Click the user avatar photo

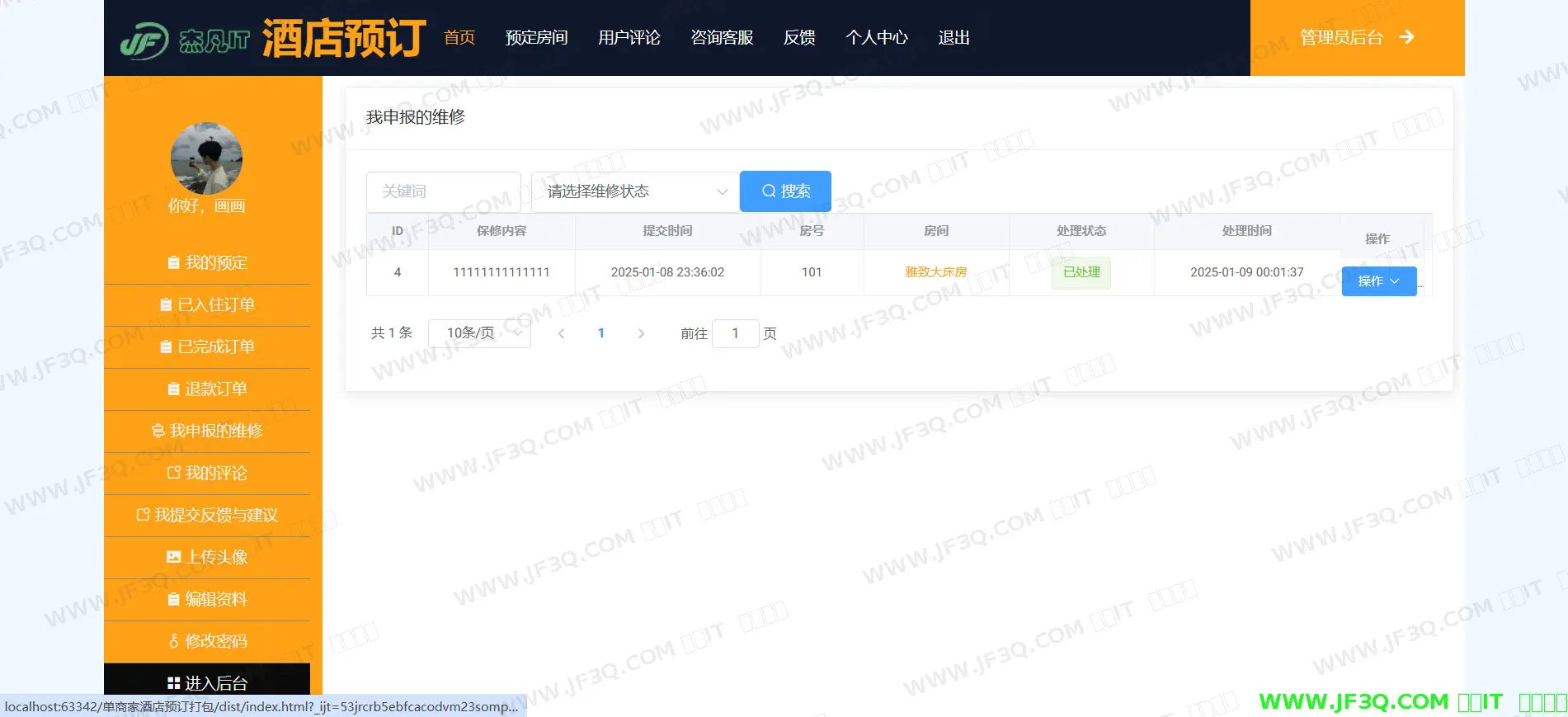click(206, 158)
